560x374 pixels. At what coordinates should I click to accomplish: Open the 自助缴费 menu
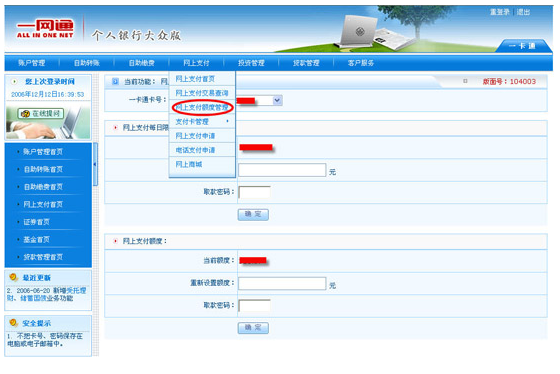(141, 63)
